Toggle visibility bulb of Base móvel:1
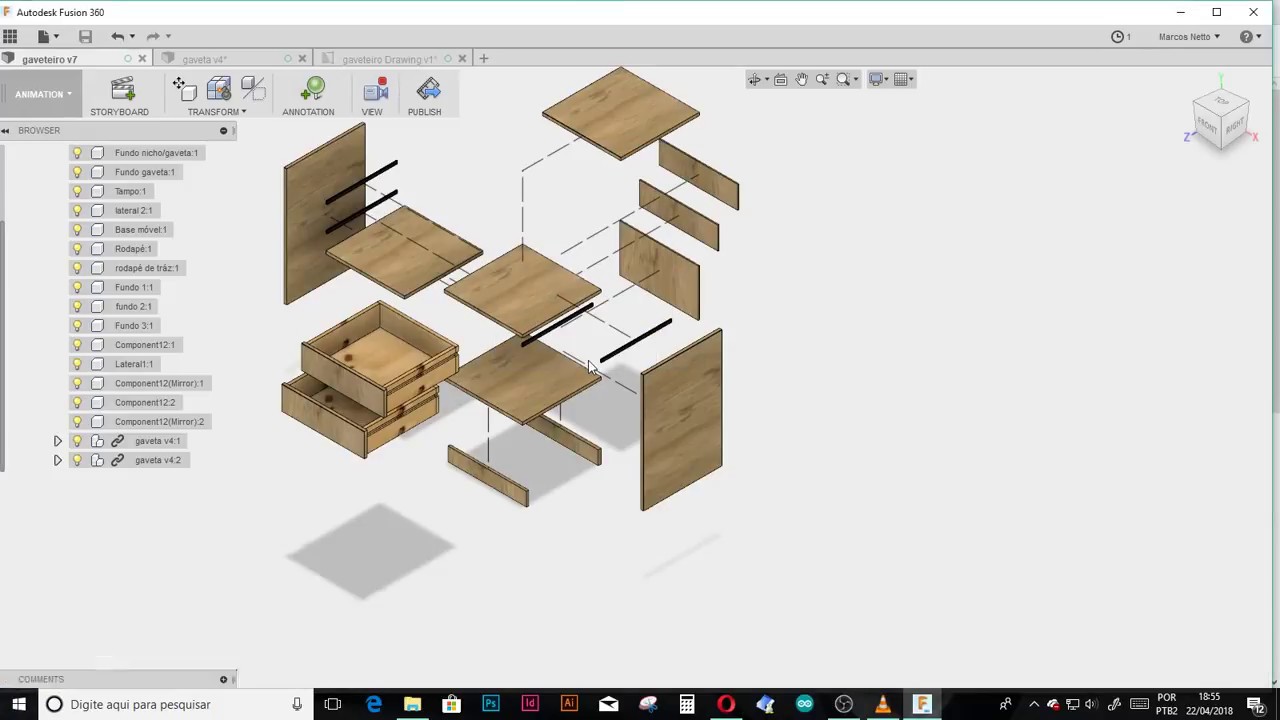This screenshot has width=1280, height=720. click(x=77, y=230)
